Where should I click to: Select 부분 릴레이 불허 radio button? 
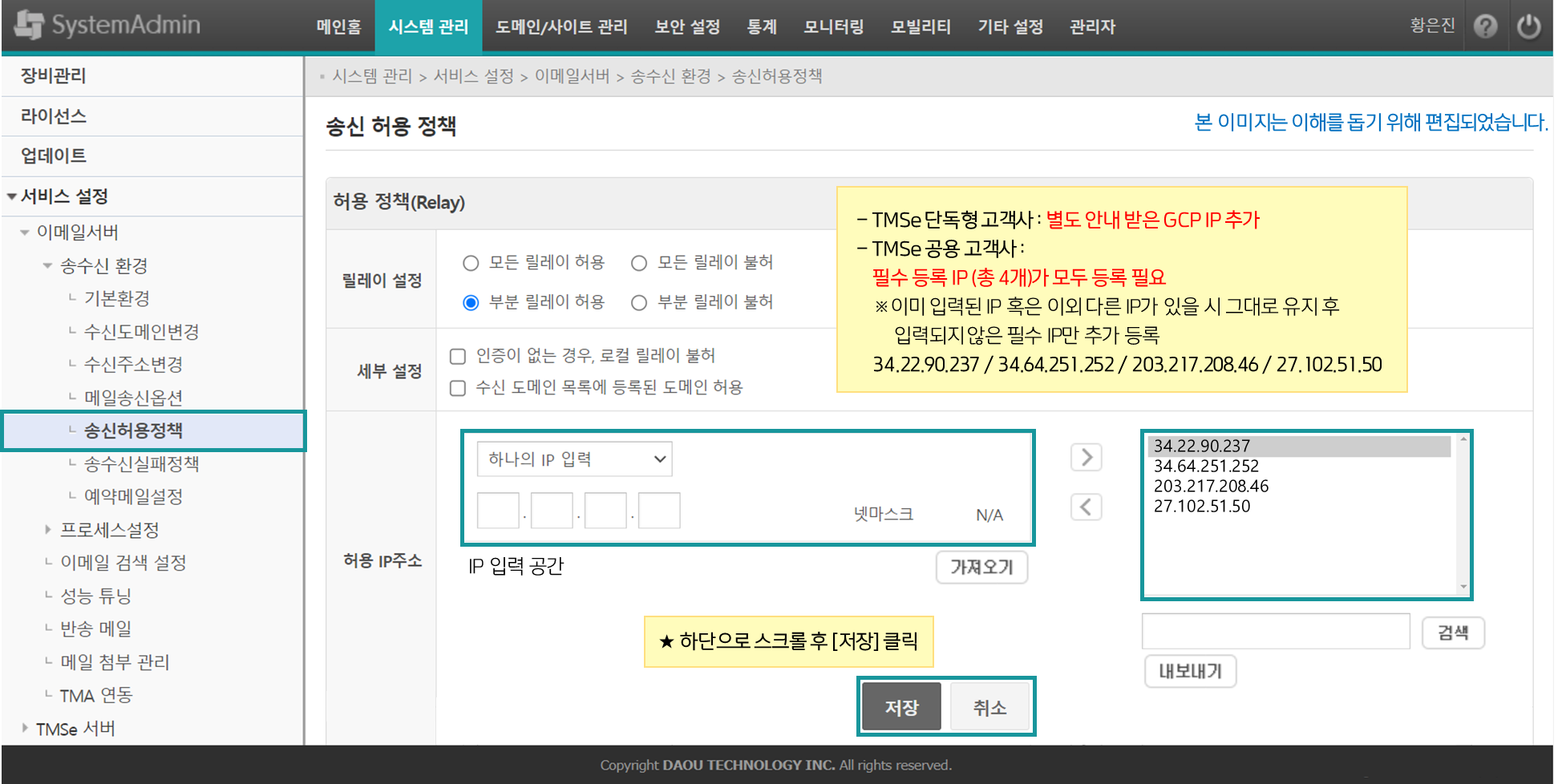coord(639,303)
